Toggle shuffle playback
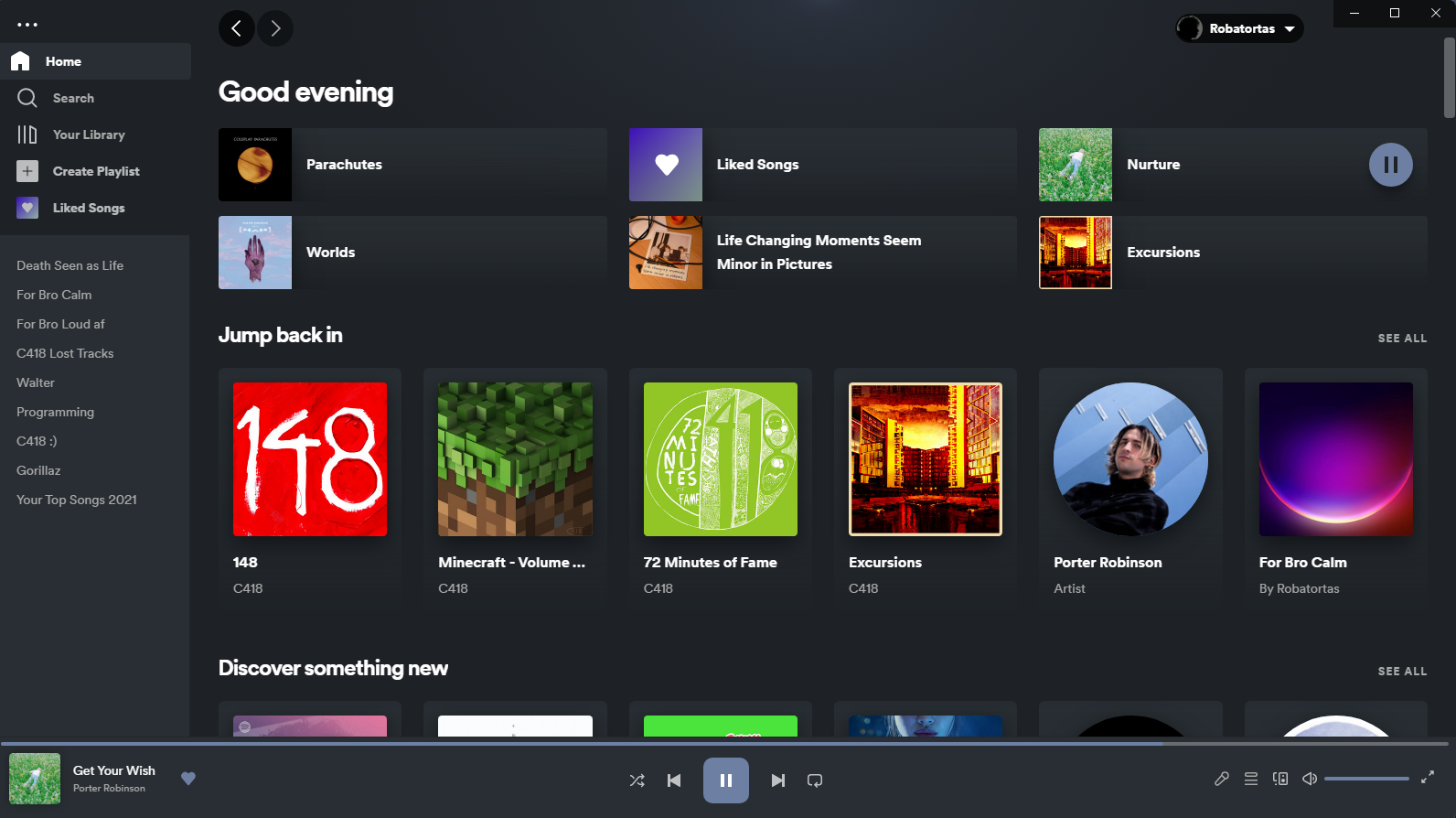1456x818 pixels. pyautogui.click(x=637, y=780)
